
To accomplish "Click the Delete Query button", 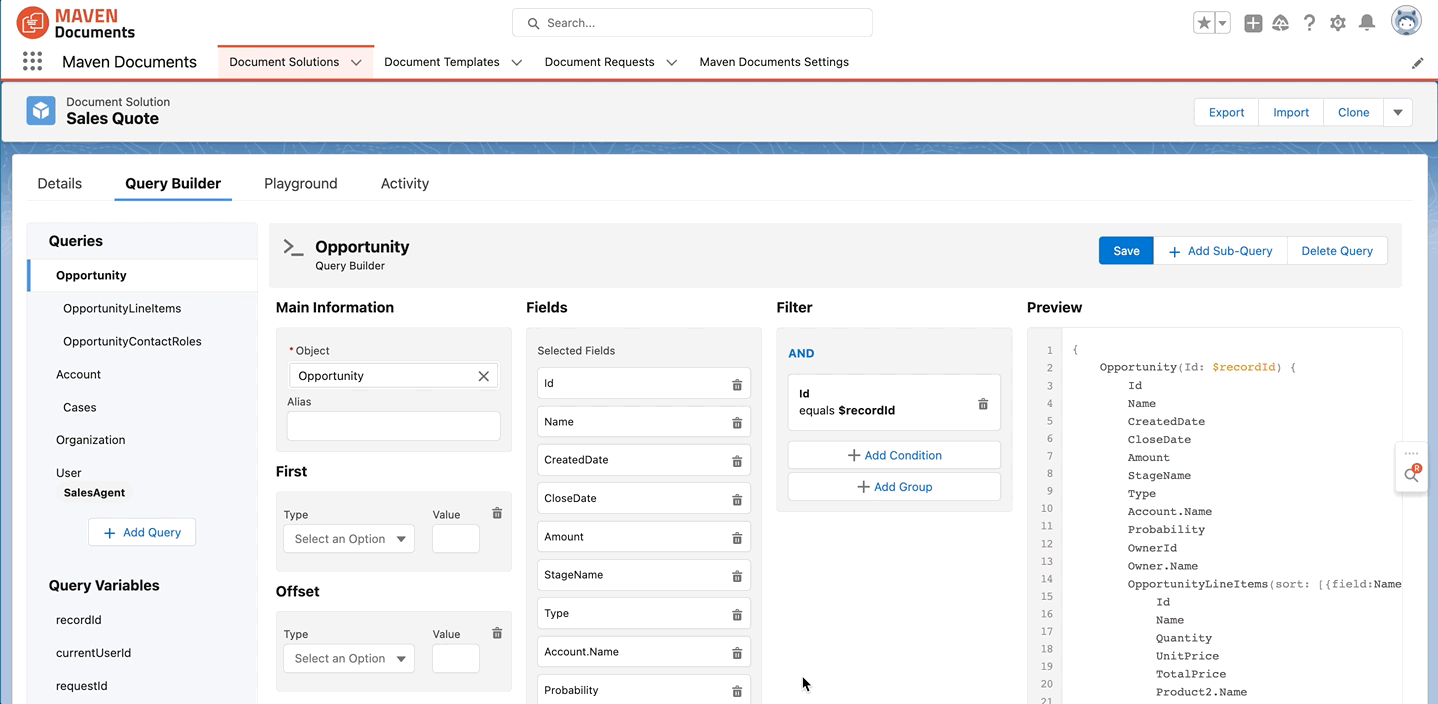I will pyautogui.click(x=1337, y=251).
